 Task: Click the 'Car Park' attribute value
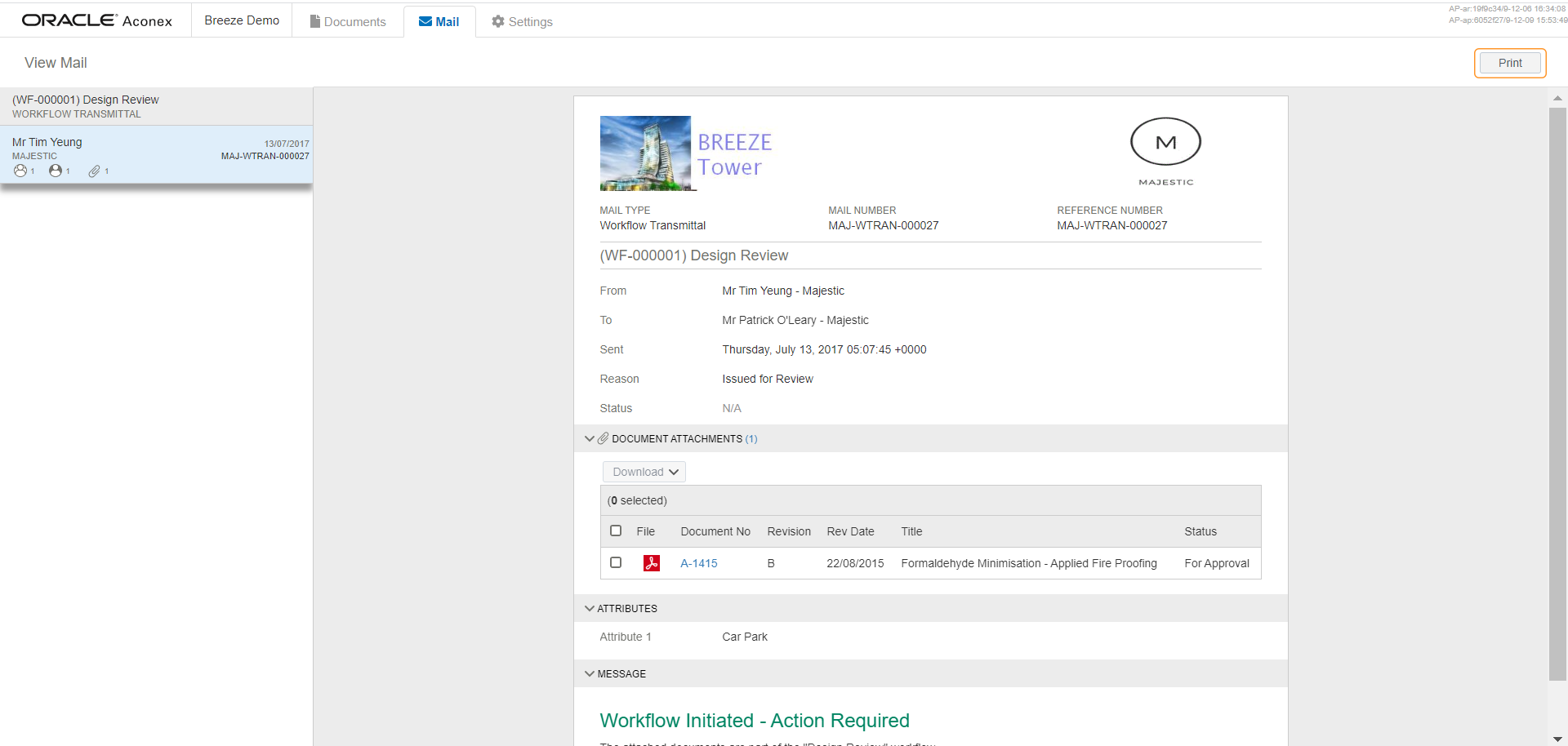pos(745,637)
